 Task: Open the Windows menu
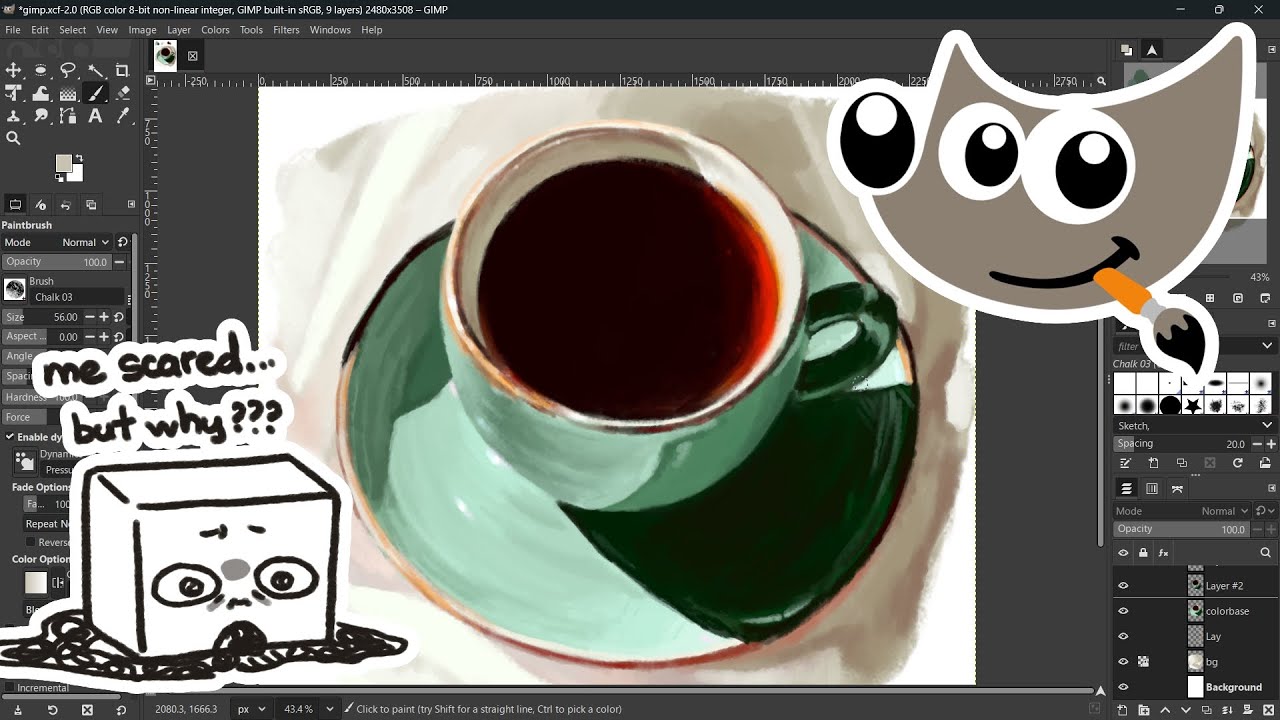(x=330, y=30)
